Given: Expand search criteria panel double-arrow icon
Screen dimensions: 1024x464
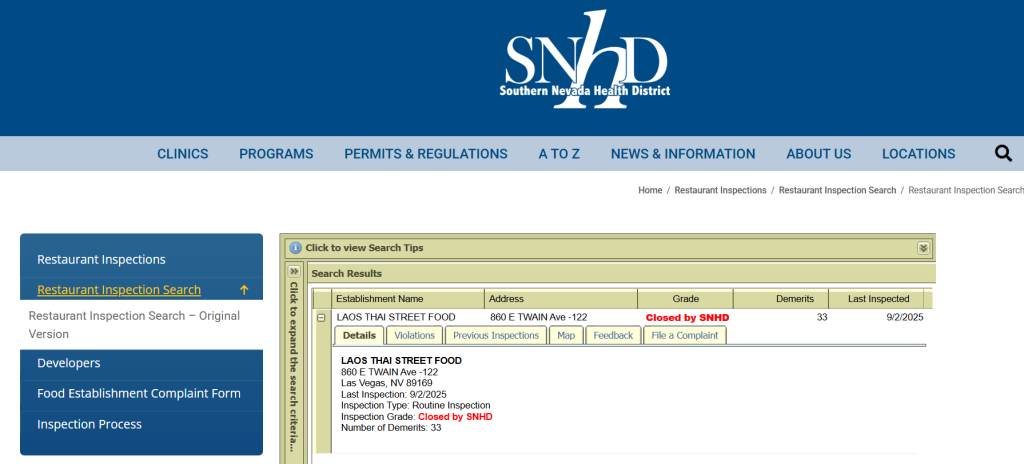Looking at the screenshot, I should point(295,271).
